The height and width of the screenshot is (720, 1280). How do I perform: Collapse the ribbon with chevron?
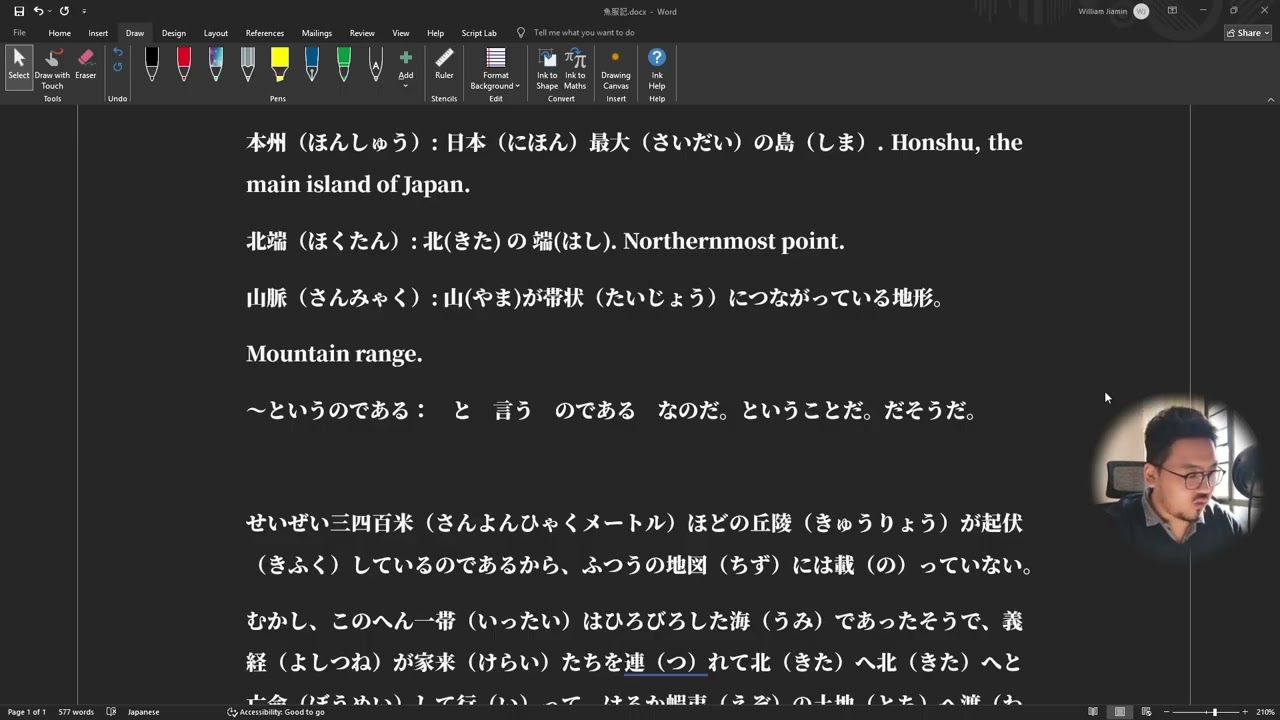(x=1271, y=99)
